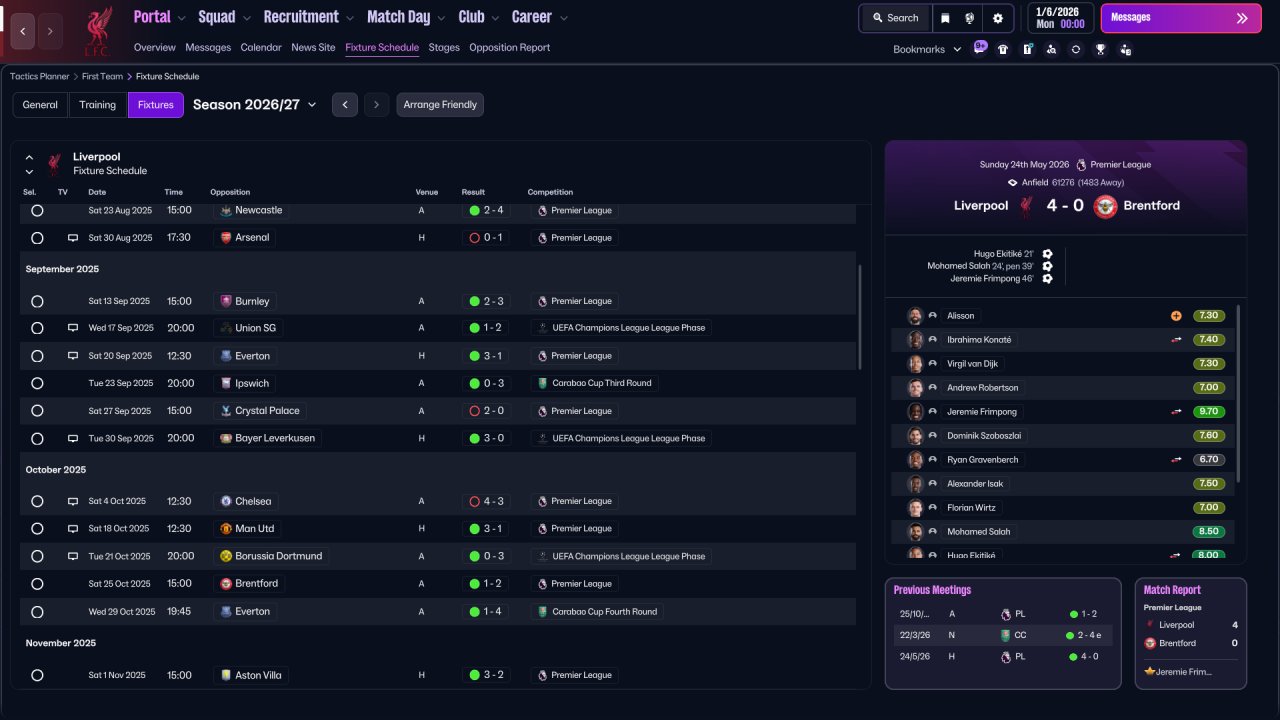Click the goal ball icon next to Hugo Ekitiké 21'
Screen dimensions: 1280x720
tap(1047, 254)
